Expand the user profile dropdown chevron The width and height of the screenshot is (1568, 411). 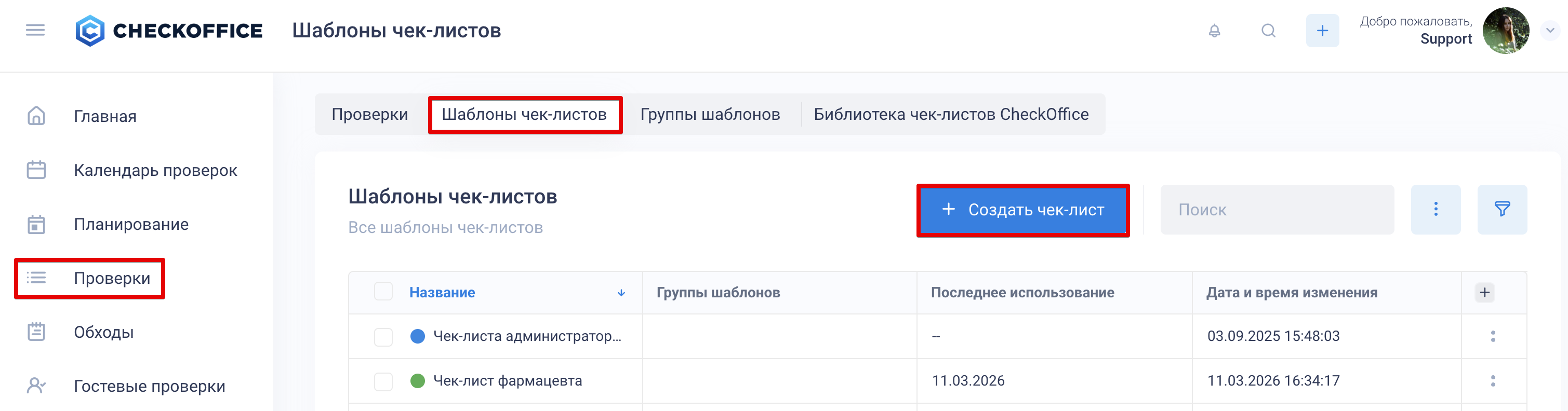(1550, 31)
